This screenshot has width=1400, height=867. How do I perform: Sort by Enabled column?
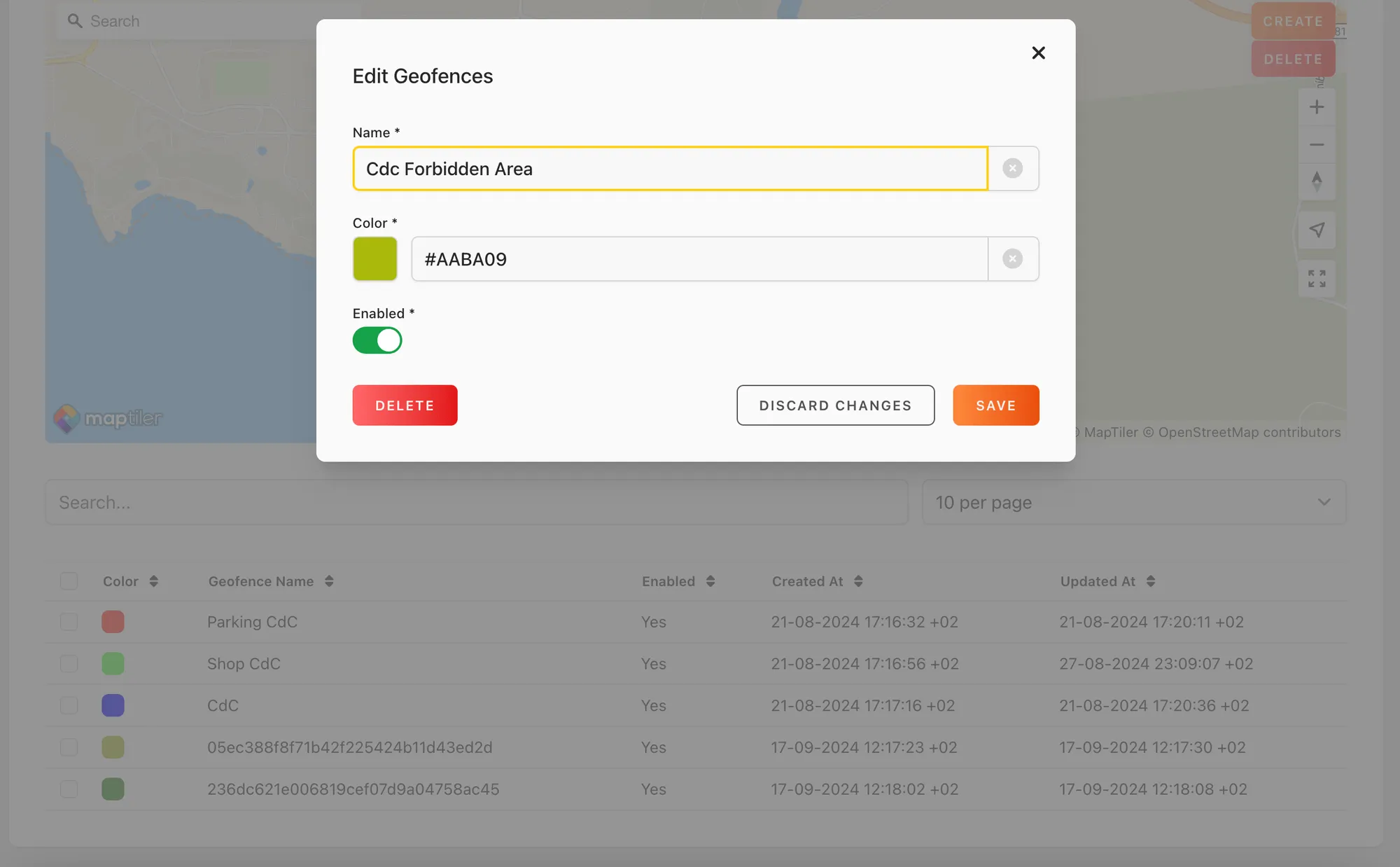pos(678,581)
